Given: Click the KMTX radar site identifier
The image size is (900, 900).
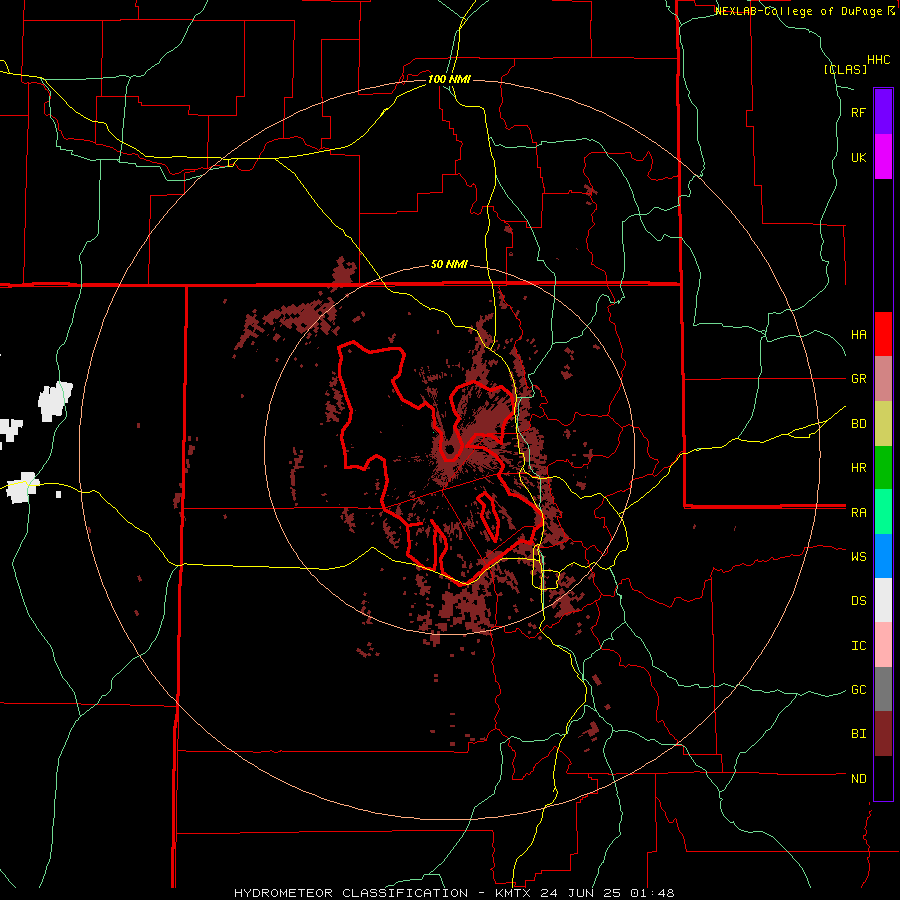Looking at the screenshot, I should [513, 893].
